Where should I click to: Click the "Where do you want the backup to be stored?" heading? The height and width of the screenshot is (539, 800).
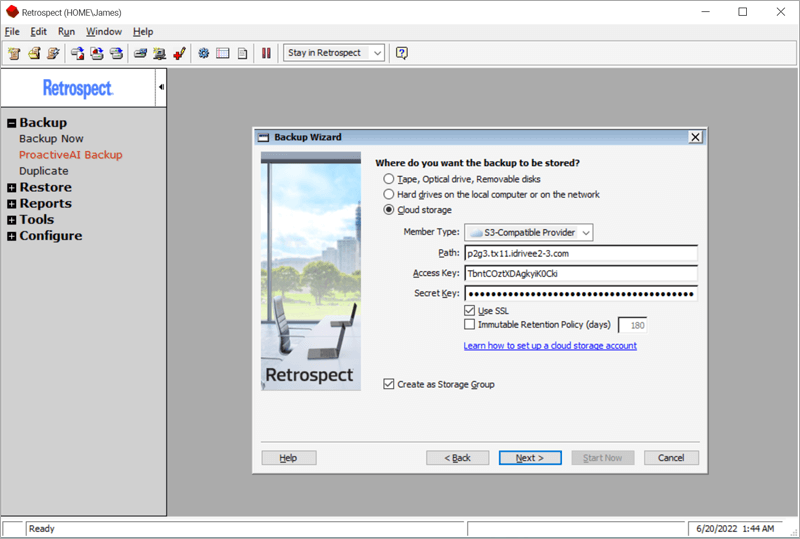[478, 163]
